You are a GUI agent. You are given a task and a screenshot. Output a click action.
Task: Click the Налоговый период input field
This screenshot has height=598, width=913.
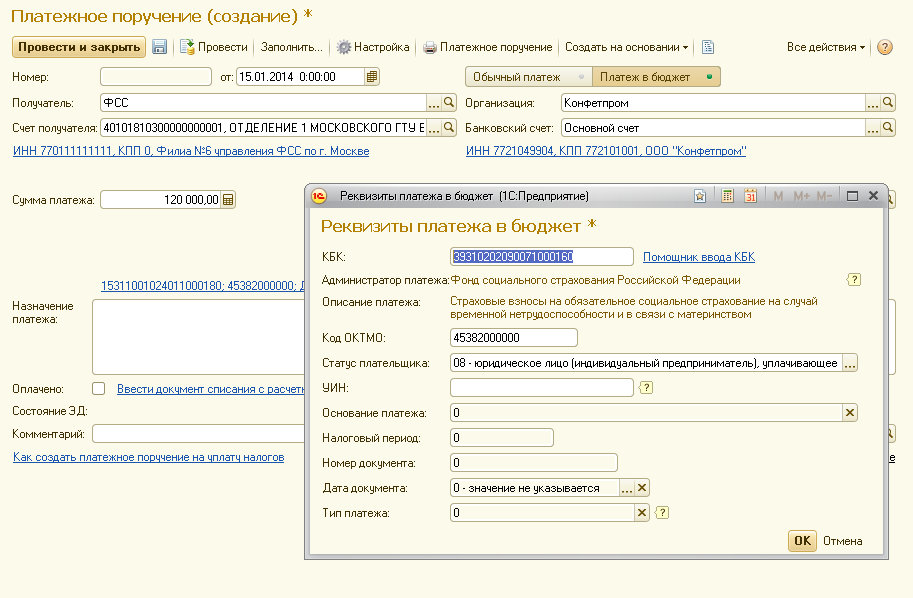[501, 437]
